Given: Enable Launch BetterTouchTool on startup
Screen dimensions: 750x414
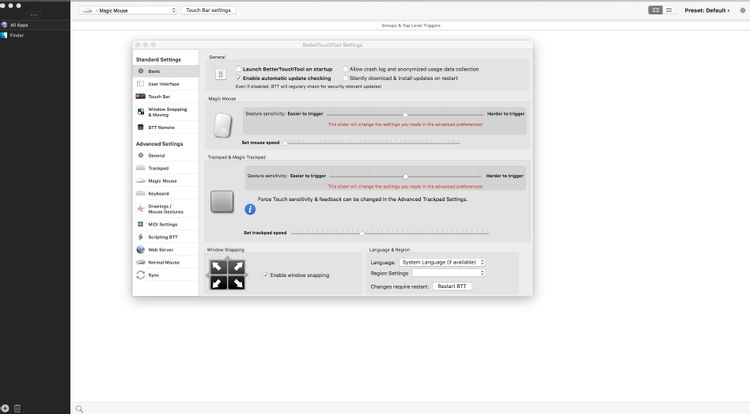Looking at the screenshot, I should (239, 69).
